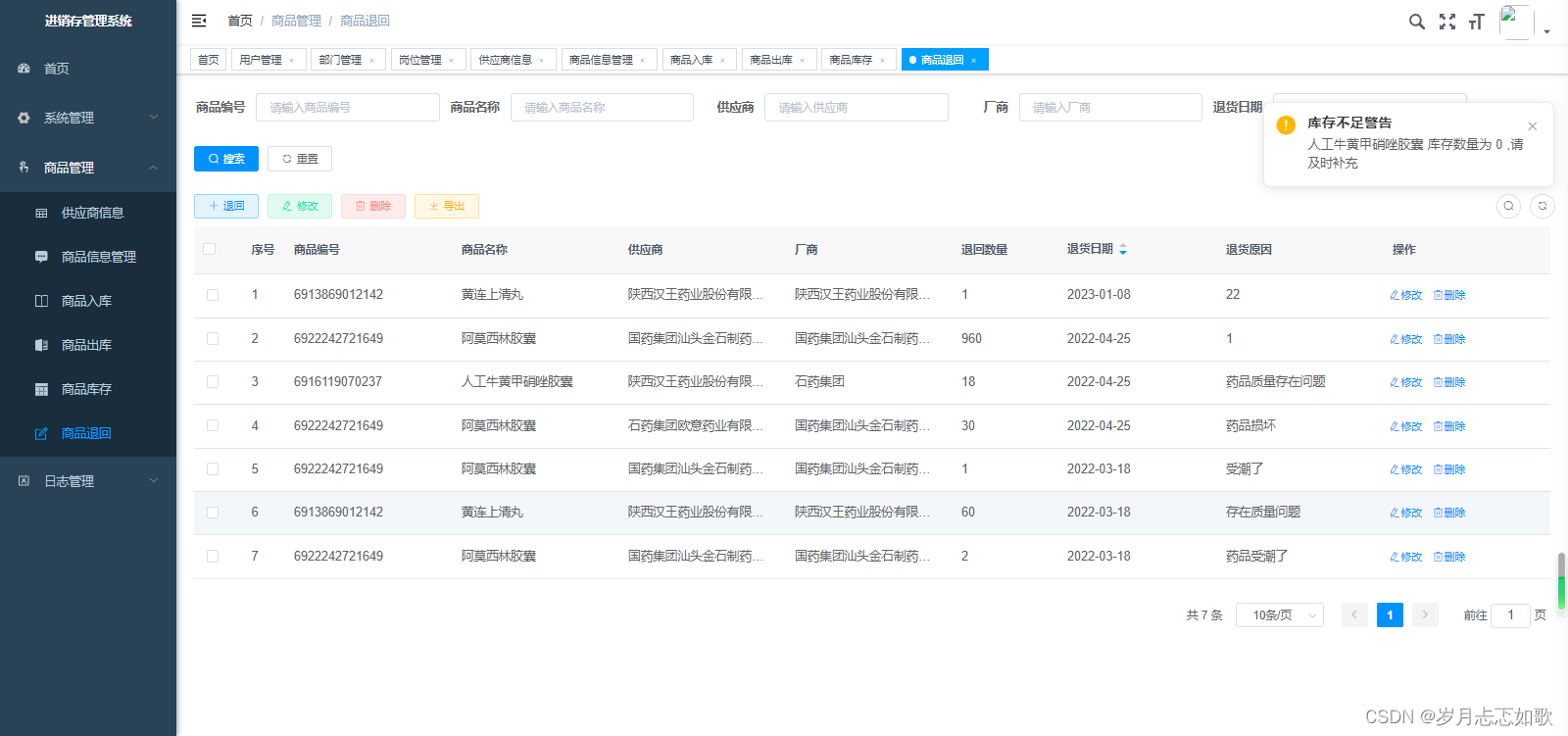This screenshot has height=736, width=1568.
Task: Click the 退回 add button
Action: coord(226,206)
